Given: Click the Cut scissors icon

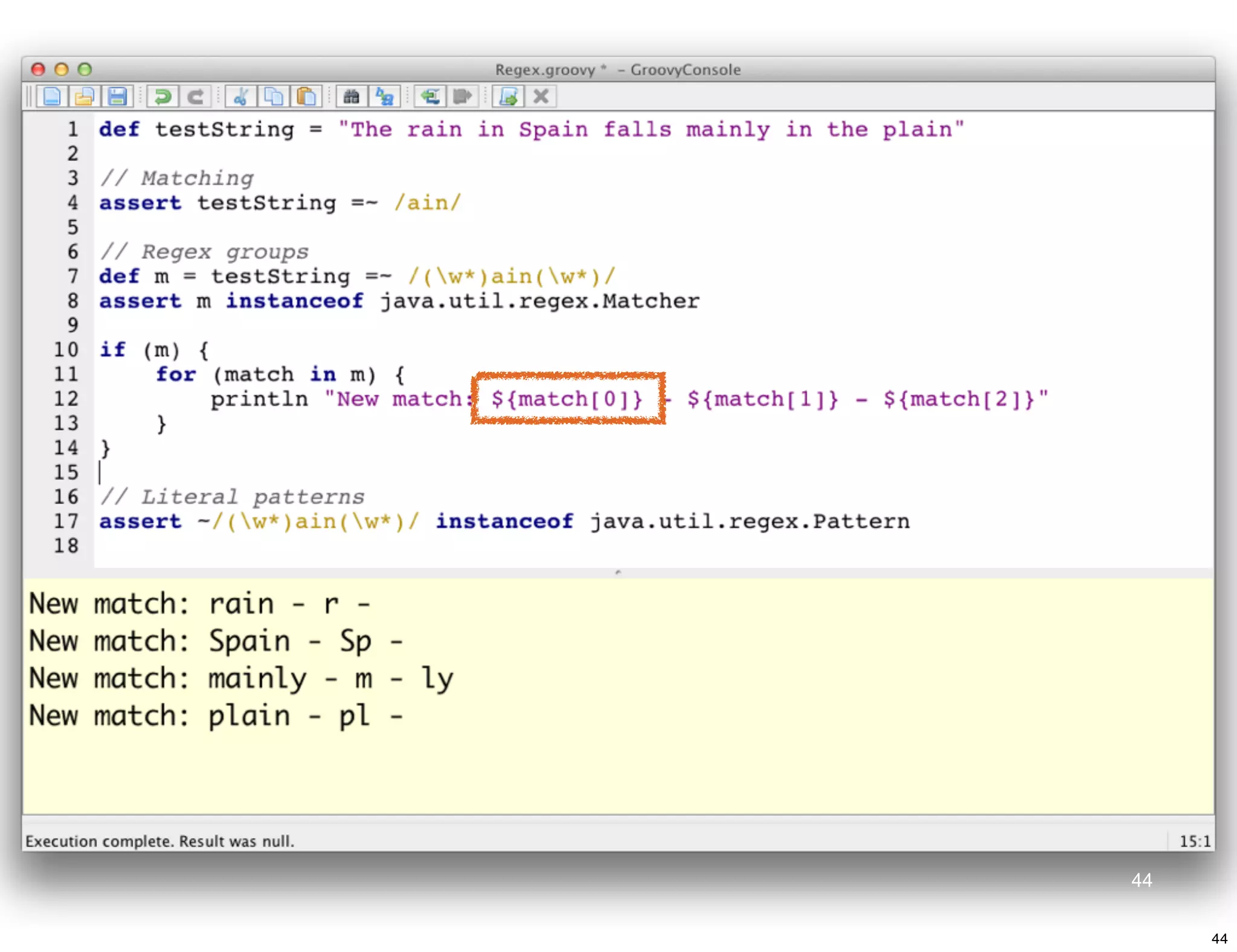Looking at the screenshot, I should click(x=241, y=97).
